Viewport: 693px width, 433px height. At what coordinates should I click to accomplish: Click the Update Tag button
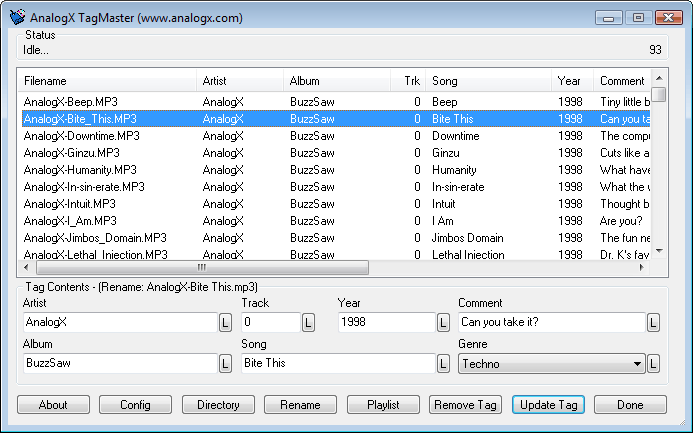[x=548, y=405]
